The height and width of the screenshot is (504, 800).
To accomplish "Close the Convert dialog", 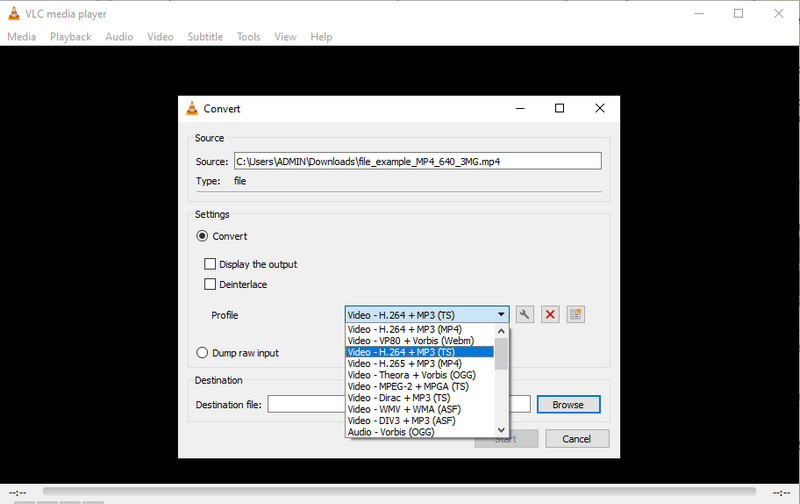I will click(599, 108).
